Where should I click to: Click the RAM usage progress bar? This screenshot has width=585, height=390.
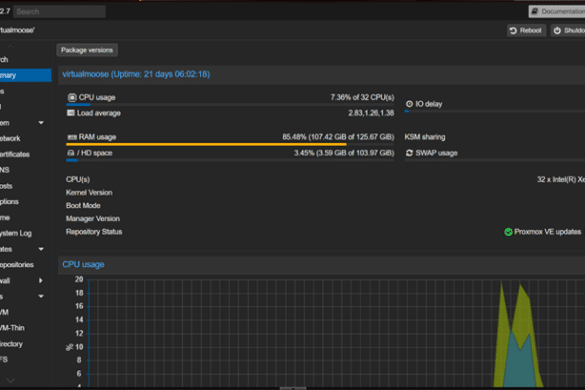pos(230,144)
